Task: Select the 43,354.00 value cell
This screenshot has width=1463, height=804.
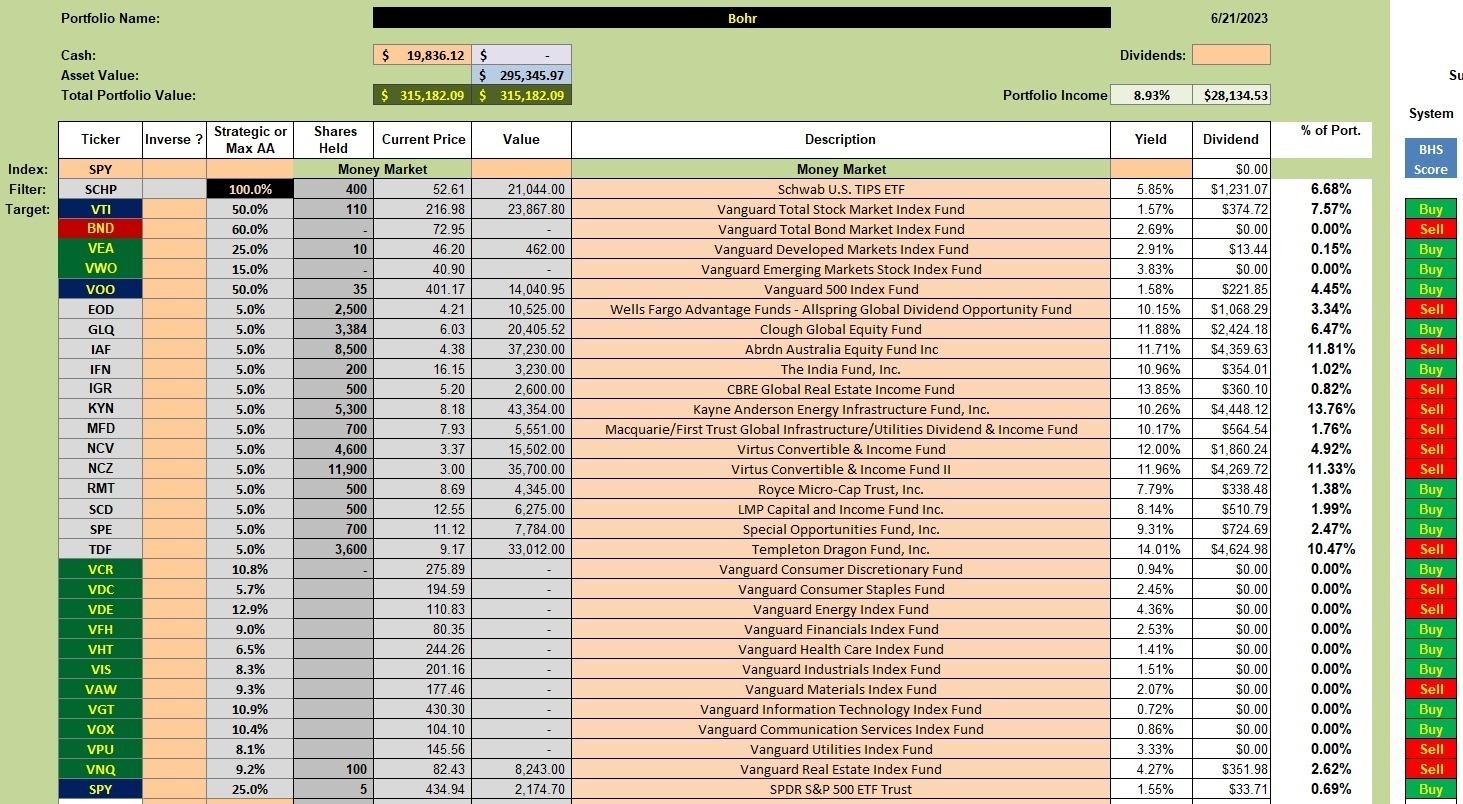Action: (521, 409)
